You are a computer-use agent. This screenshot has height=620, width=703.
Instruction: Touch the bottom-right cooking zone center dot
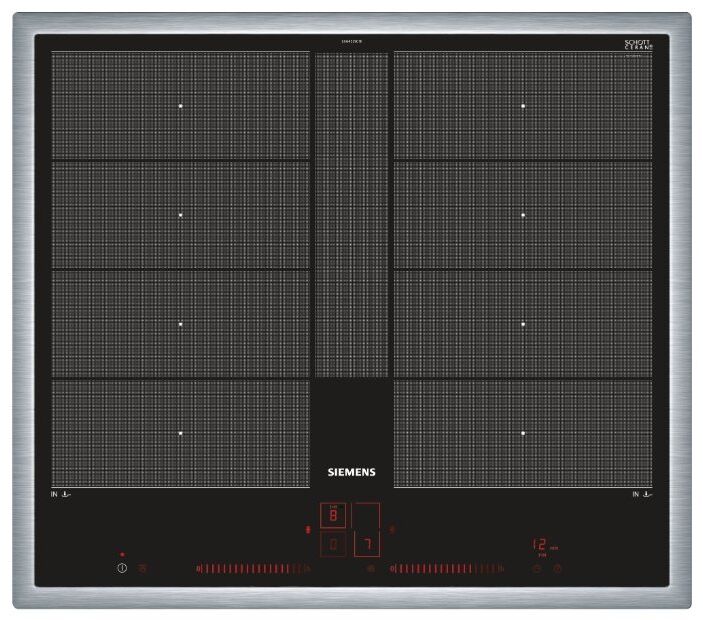click(522, 433)
